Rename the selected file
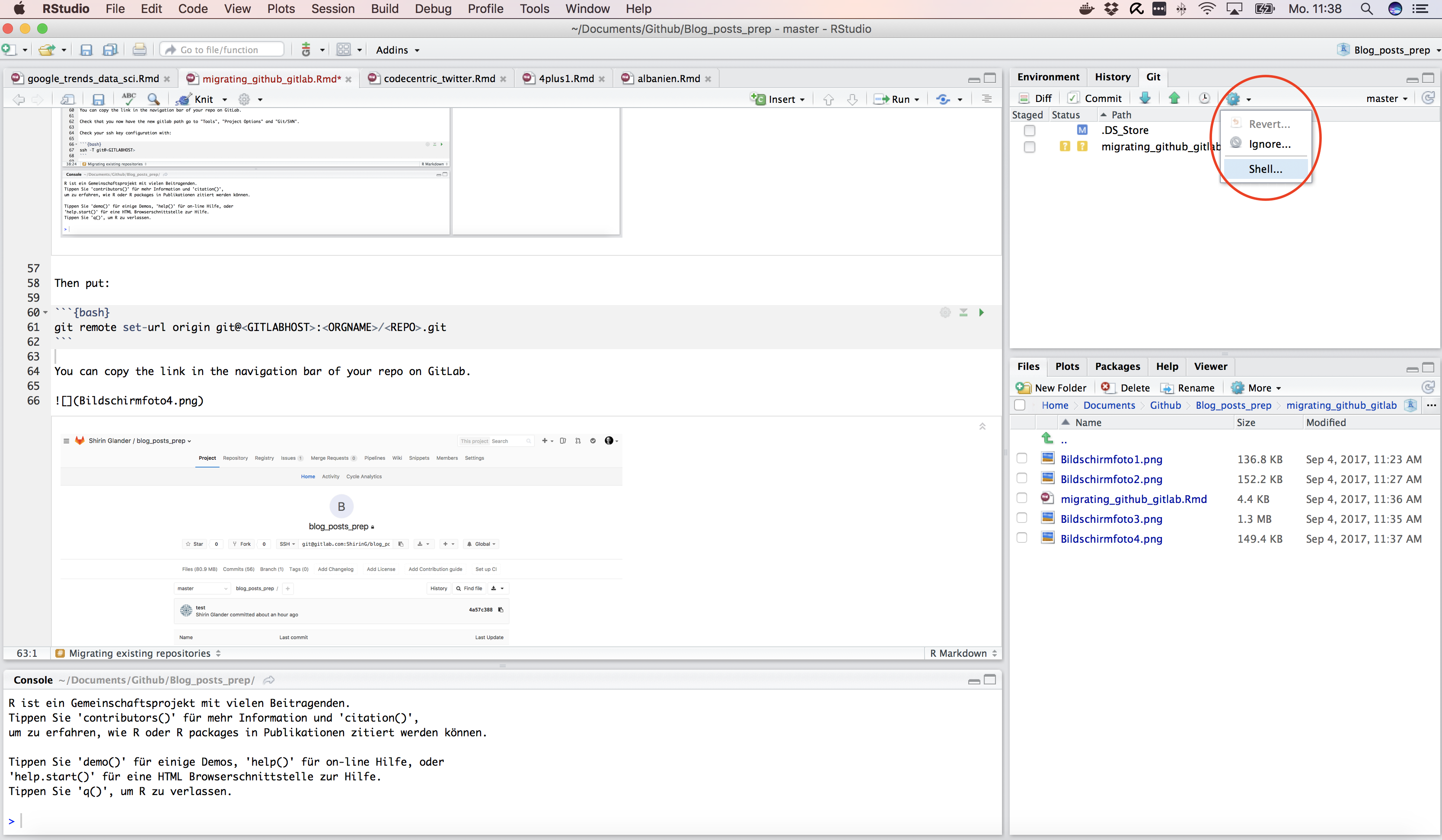This screenshot has height=840, width=1442. click(1187, 388)
